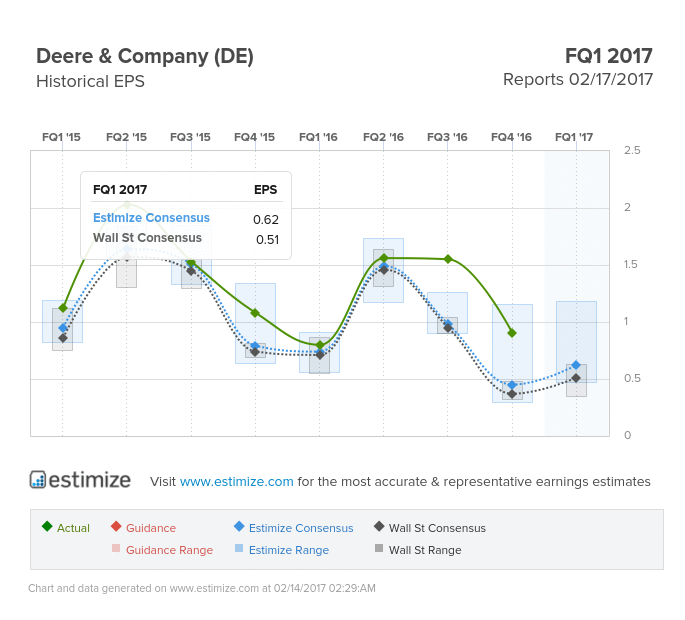The height and width of the screenshot is (620, 685).
Task: Select the FQ3 '15 axis label
Action: point(190,137)
